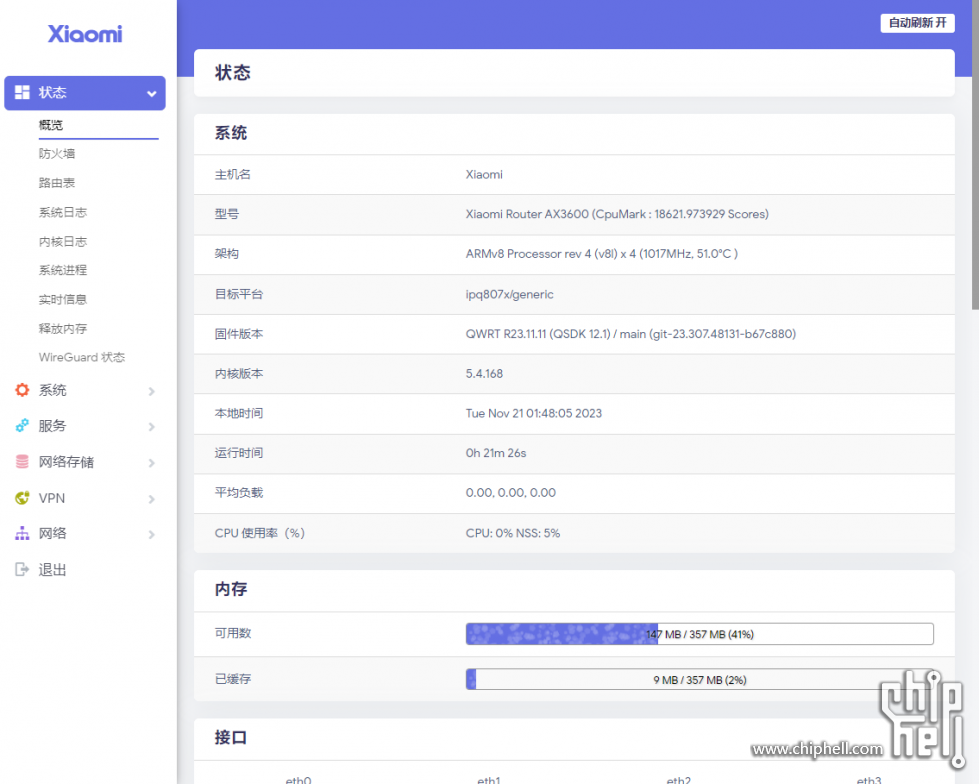Click the 本地时间 row label
Image resolution: width=979 pixels, height=784 pixels.
click(239, 413)
